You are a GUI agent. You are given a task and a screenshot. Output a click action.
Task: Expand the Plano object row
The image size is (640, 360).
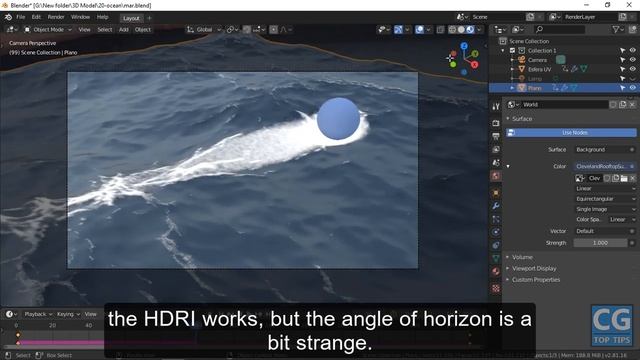click(512, 88)
